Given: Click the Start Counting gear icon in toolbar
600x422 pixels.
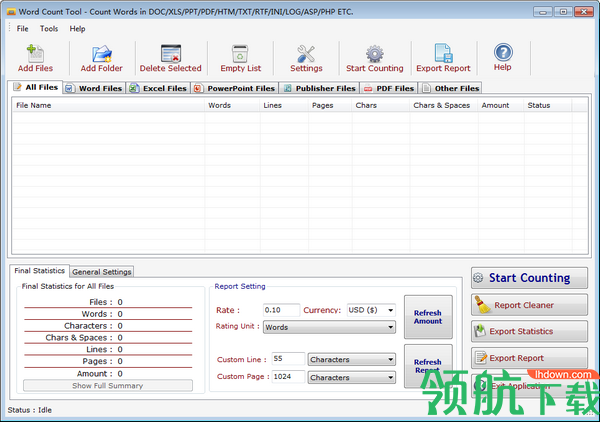Looking at the screenshot, I should (374, 53).
